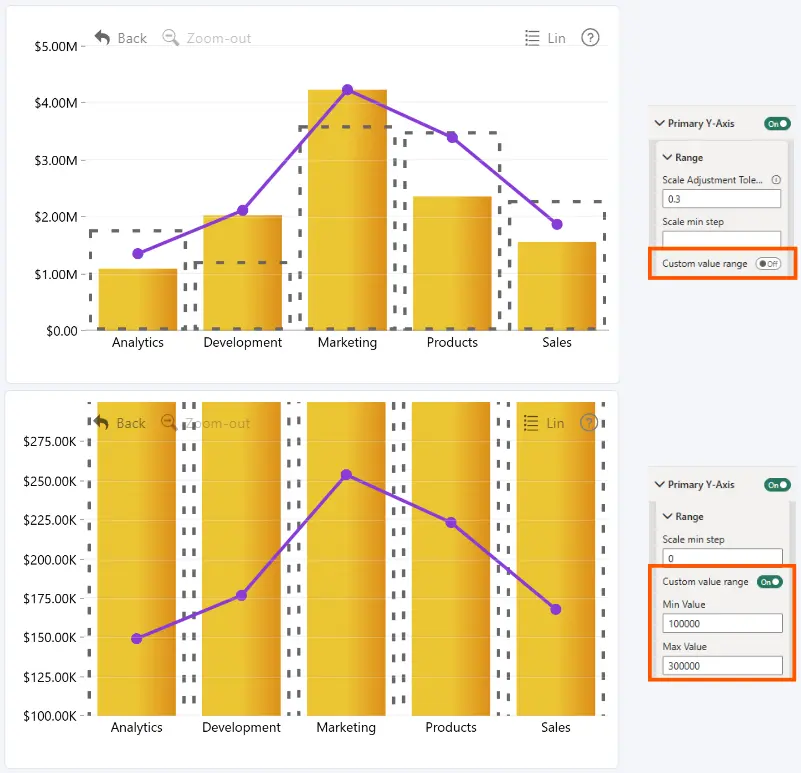Select the Development bar in top chart
This screenshot has width=801, height=773.
coord(243,273)
